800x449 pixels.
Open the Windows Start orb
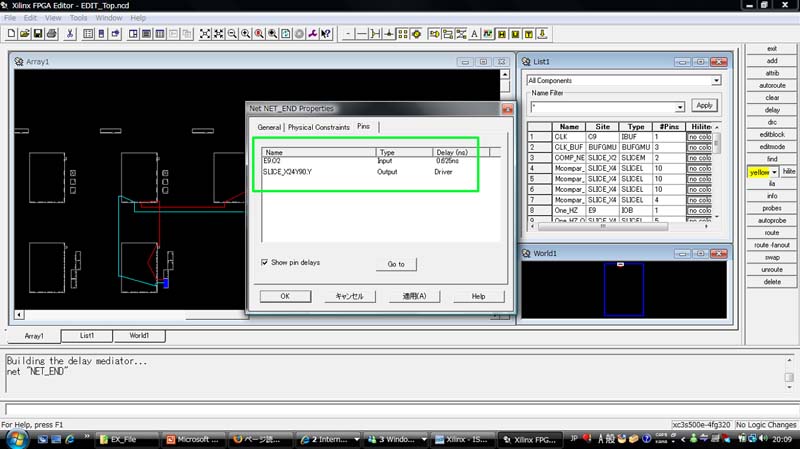pyautogui.click(x=16, y=439)
